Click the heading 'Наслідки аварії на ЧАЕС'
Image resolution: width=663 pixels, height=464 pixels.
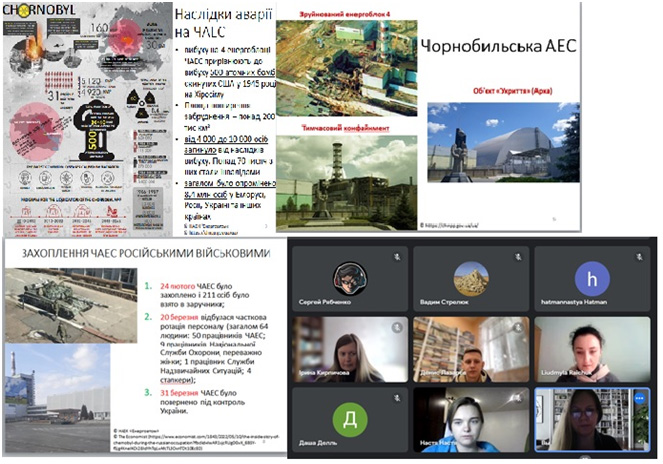pos(223,23)
